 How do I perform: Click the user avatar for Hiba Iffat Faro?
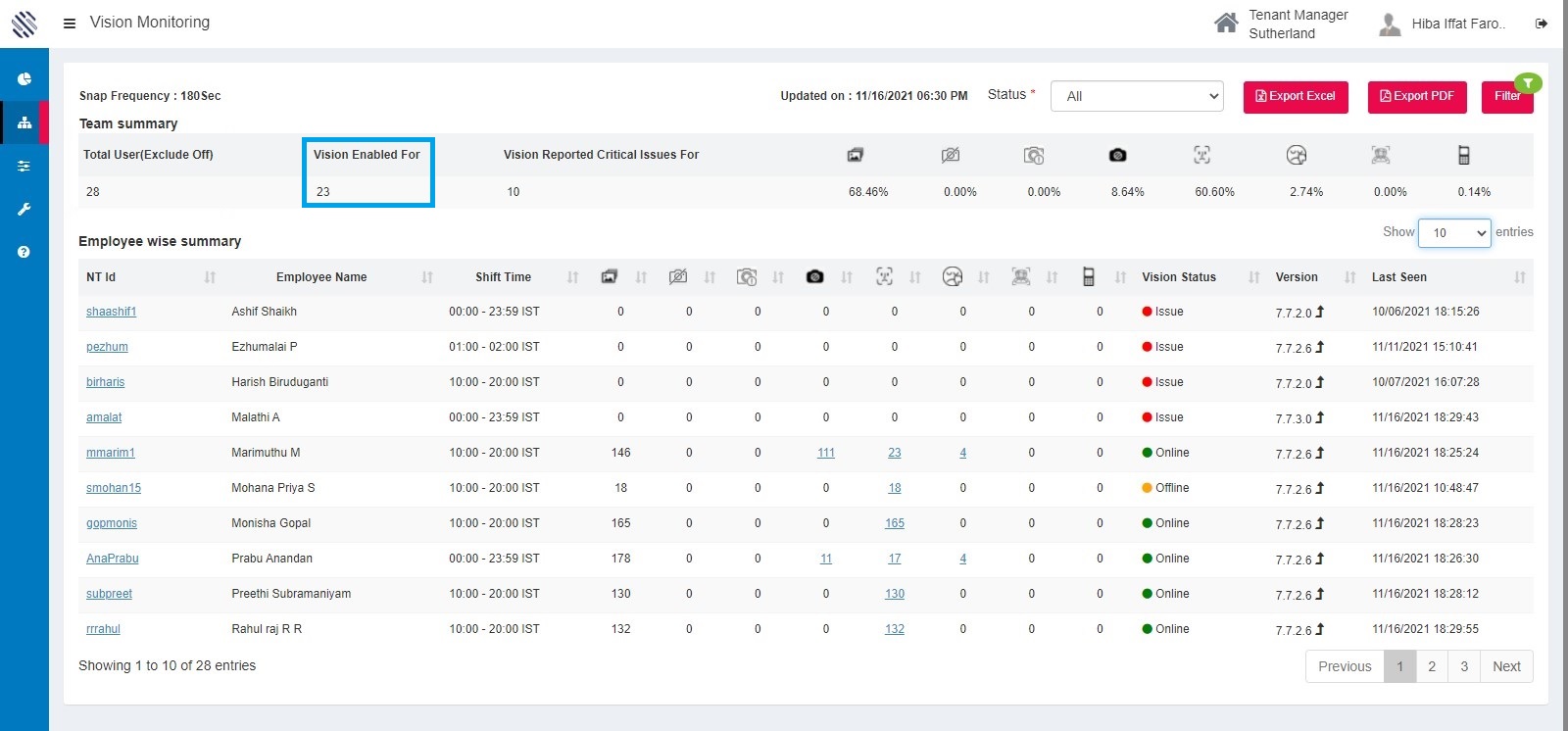[1390, 24]
